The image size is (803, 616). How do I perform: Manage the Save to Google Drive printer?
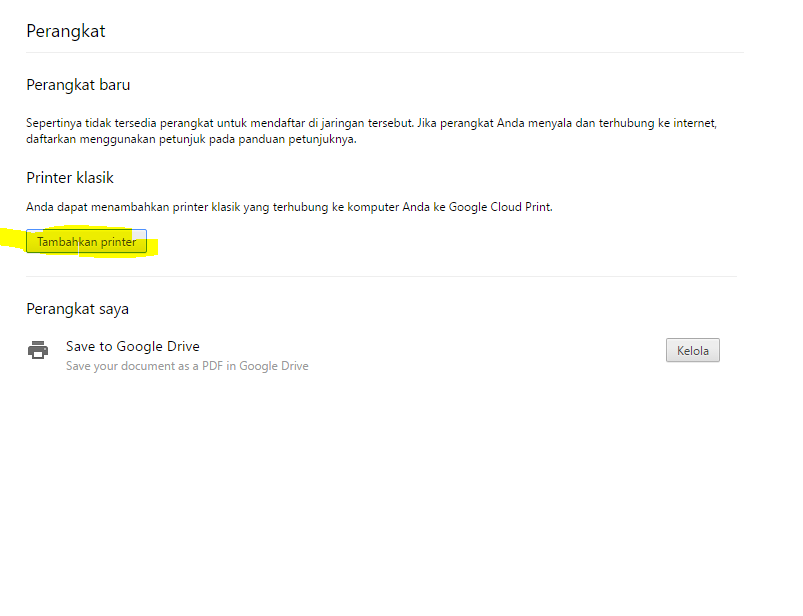tap(692, 350)
